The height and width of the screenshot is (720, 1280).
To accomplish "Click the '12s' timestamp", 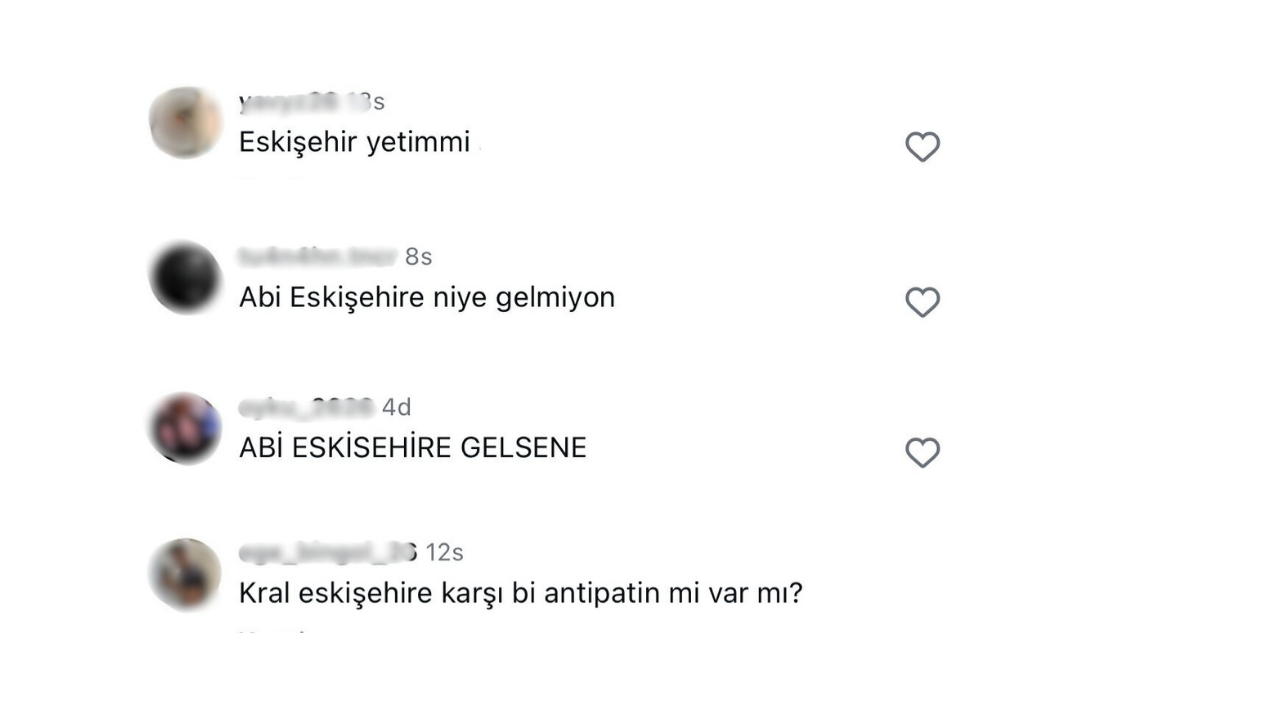I will pyautogui.click(x=444, y=552).
